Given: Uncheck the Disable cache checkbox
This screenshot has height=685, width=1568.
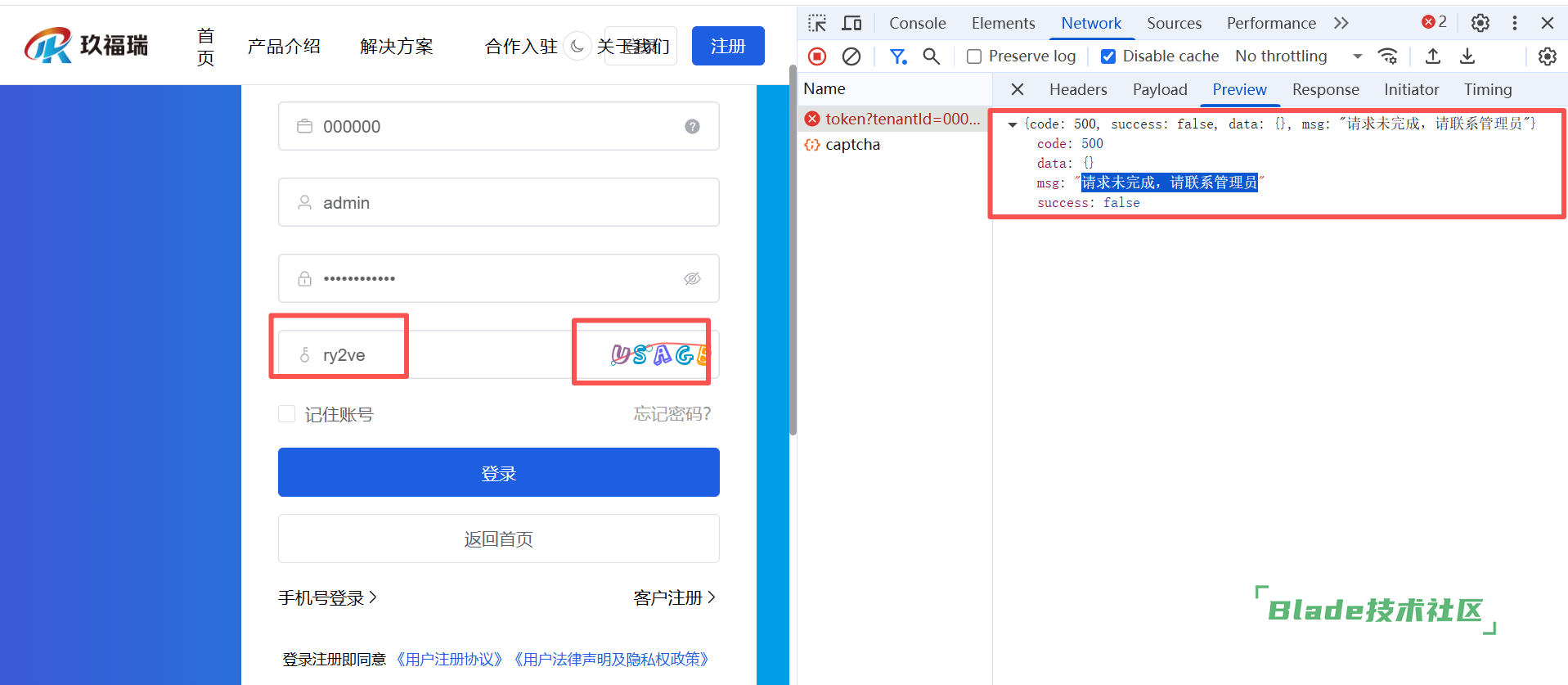Looking at the screenshot, I should 1108,56.
